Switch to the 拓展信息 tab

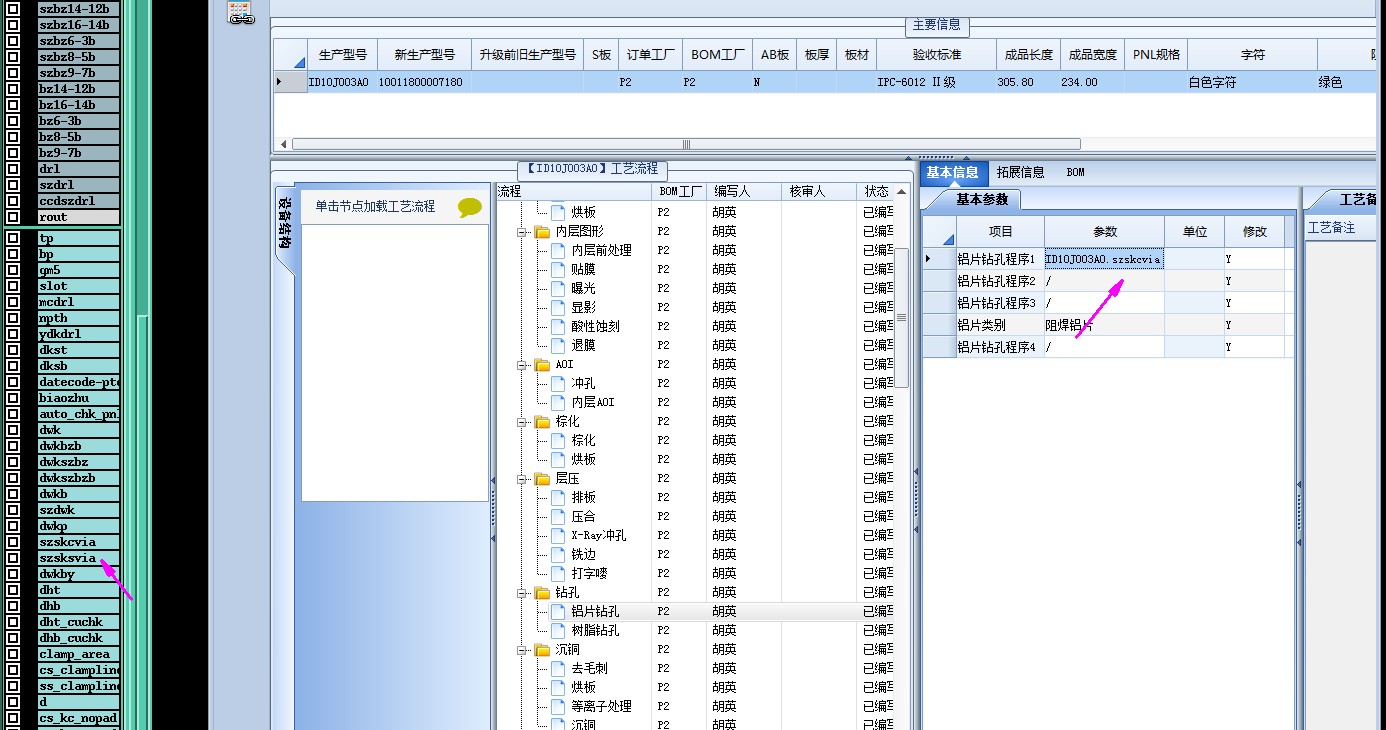[x=1021, y=172]
